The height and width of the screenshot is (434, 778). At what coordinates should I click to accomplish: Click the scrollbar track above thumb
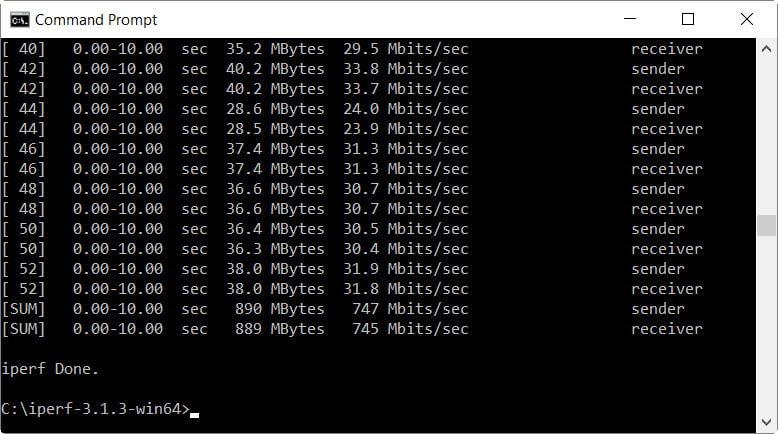click(x=766, y=137)
